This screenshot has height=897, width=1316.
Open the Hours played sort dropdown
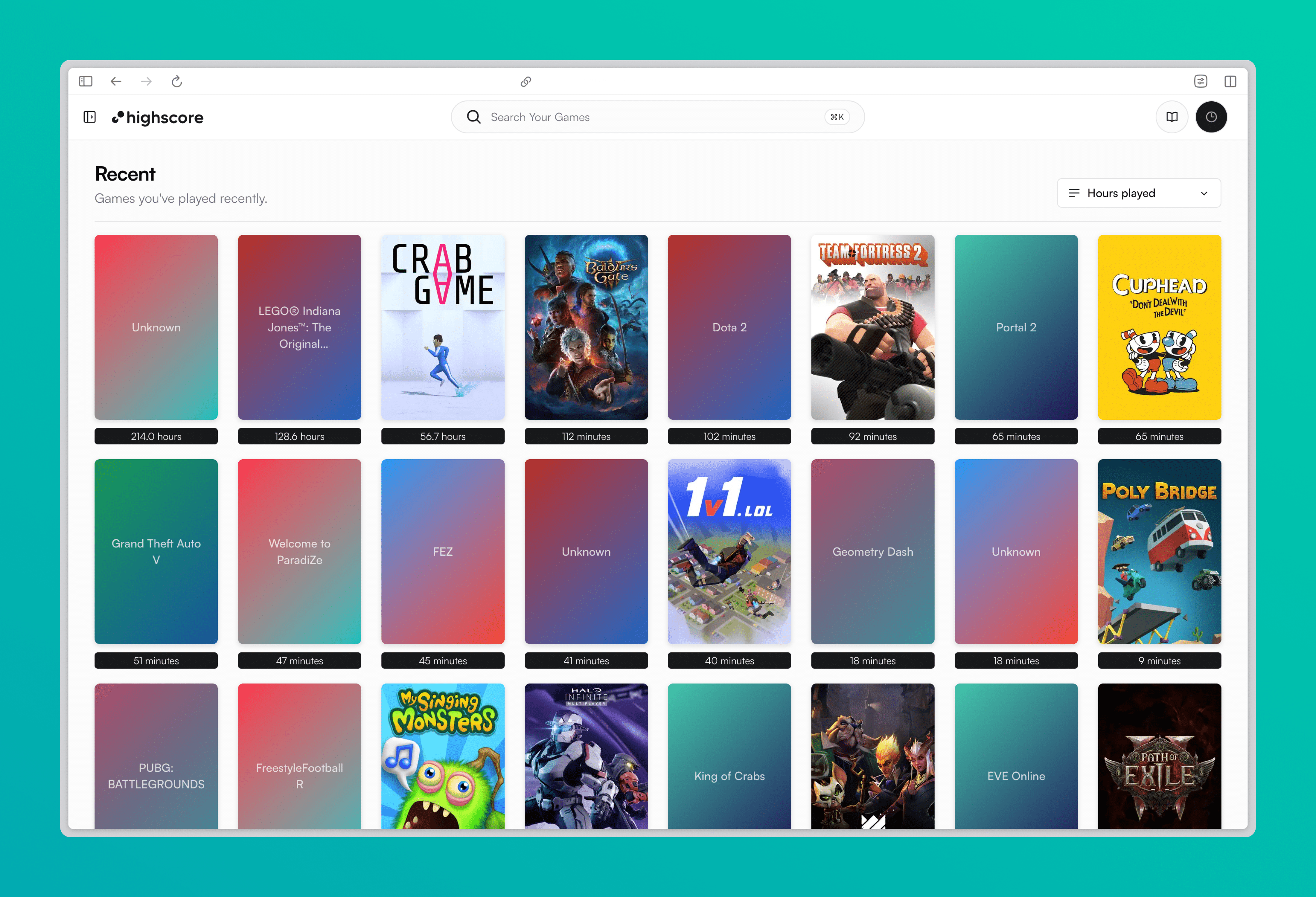tap(1139, 193)
